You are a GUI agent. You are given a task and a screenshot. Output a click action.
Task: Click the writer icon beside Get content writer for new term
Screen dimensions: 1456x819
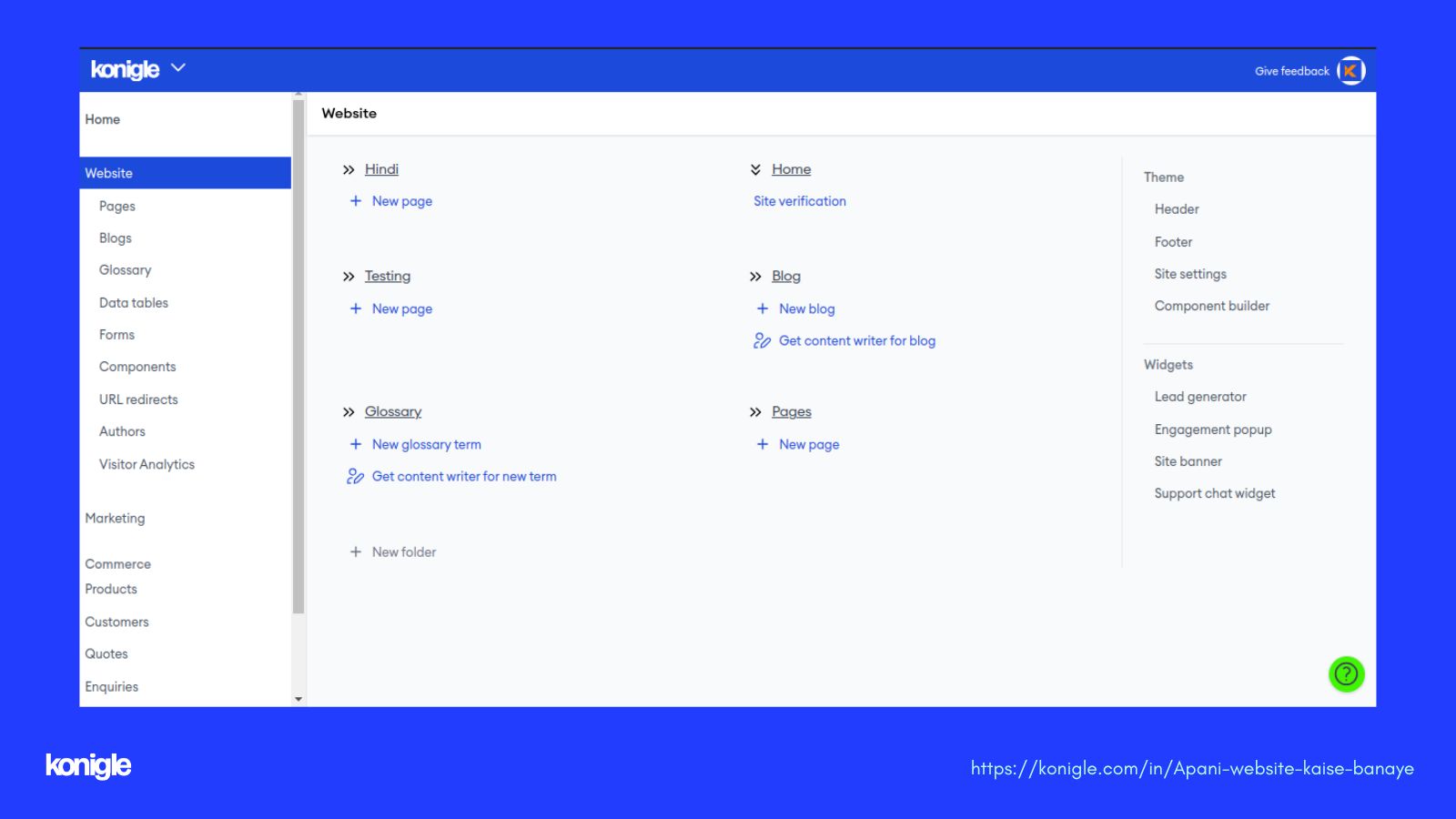355,476
